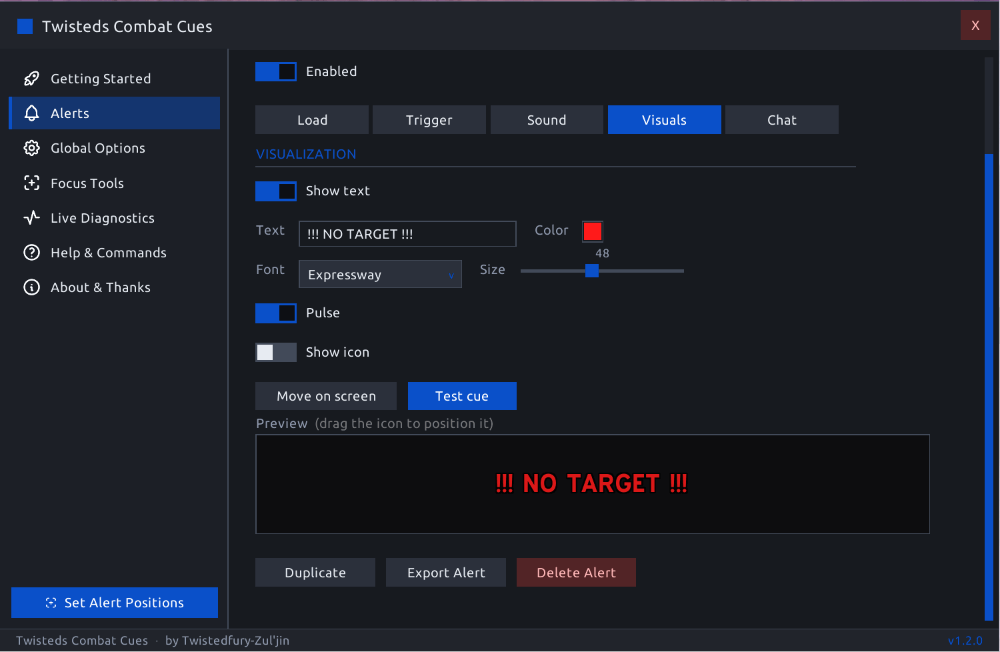Disable the Pulse switch

tap(276, 313)
